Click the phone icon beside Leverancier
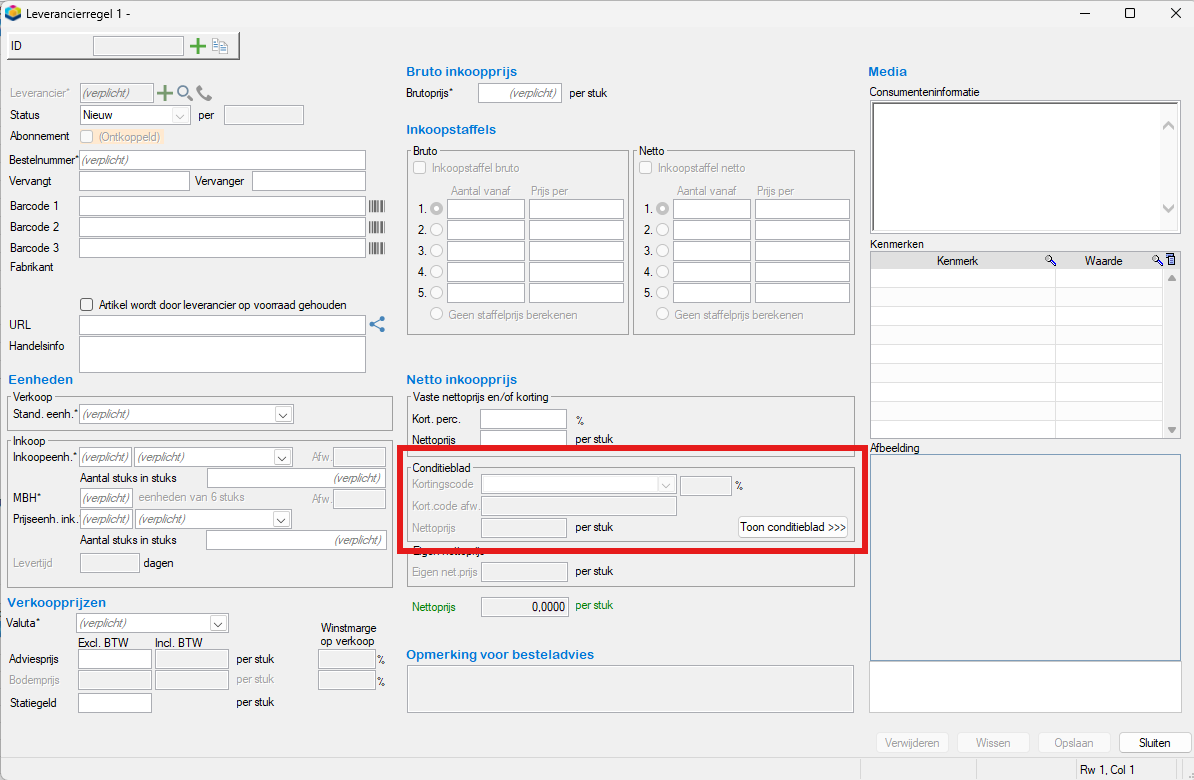 point(204,93)
